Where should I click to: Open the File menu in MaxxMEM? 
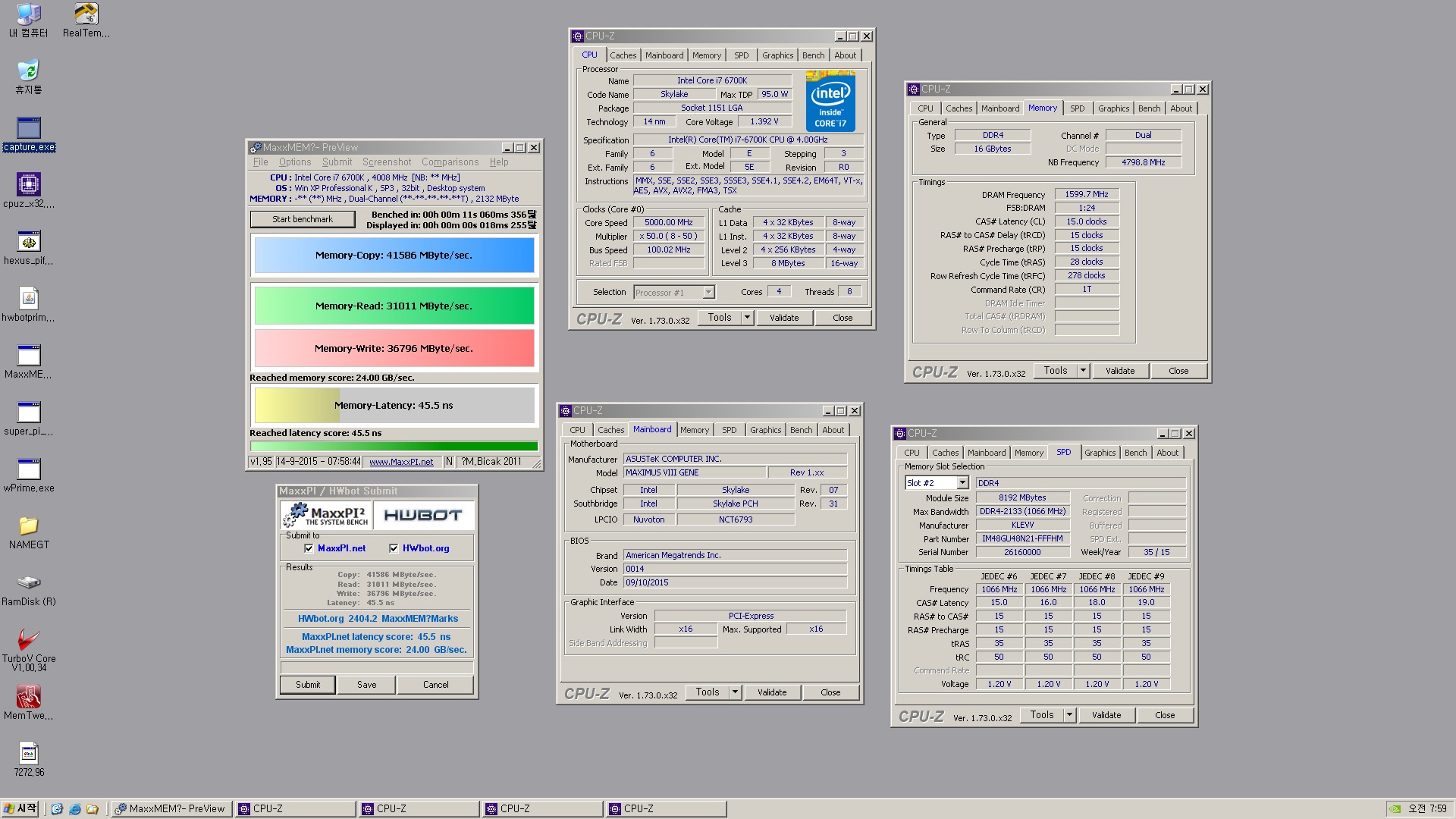[261, 162]
